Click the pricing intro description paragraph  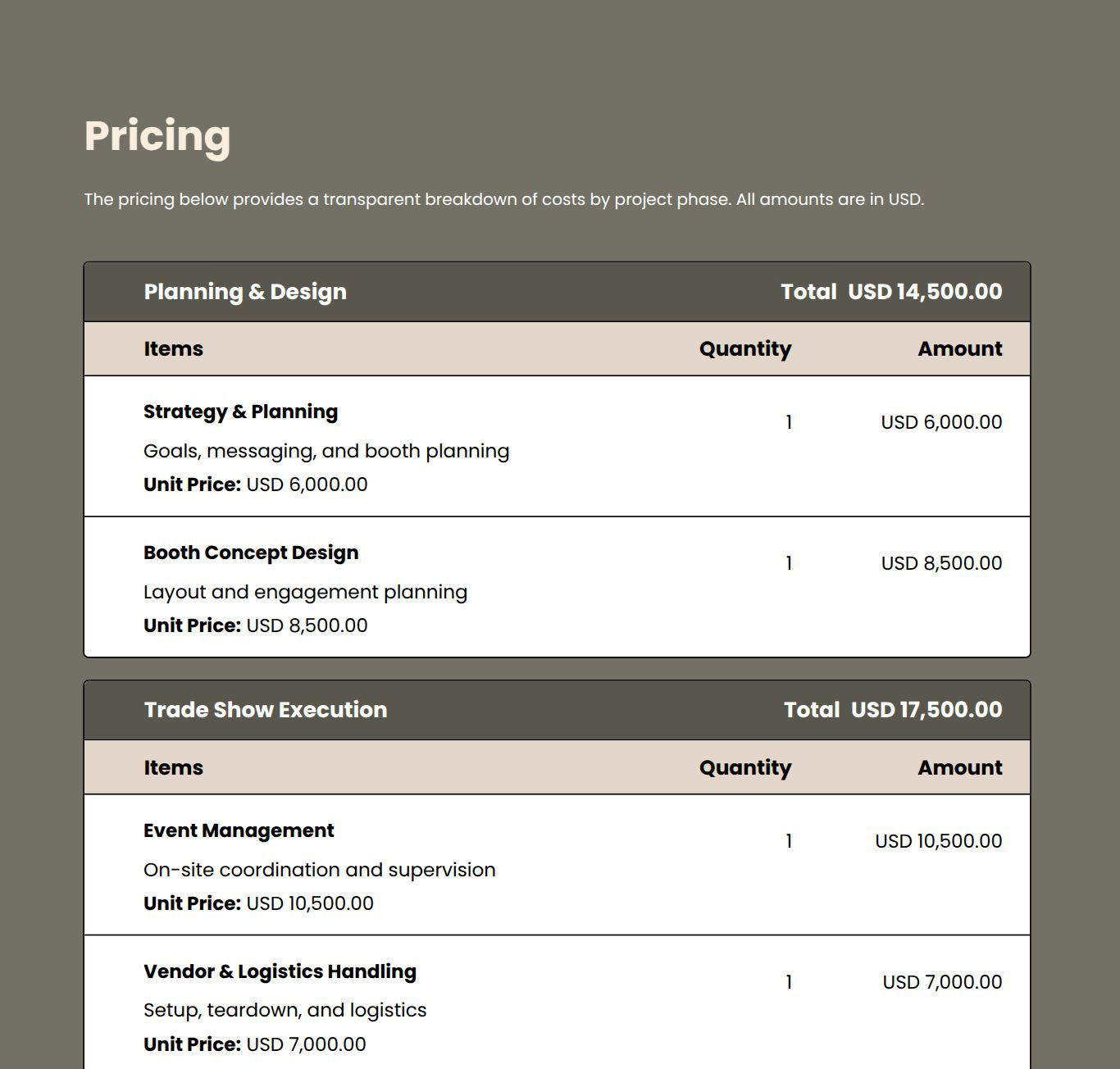[x=503, y=199]
